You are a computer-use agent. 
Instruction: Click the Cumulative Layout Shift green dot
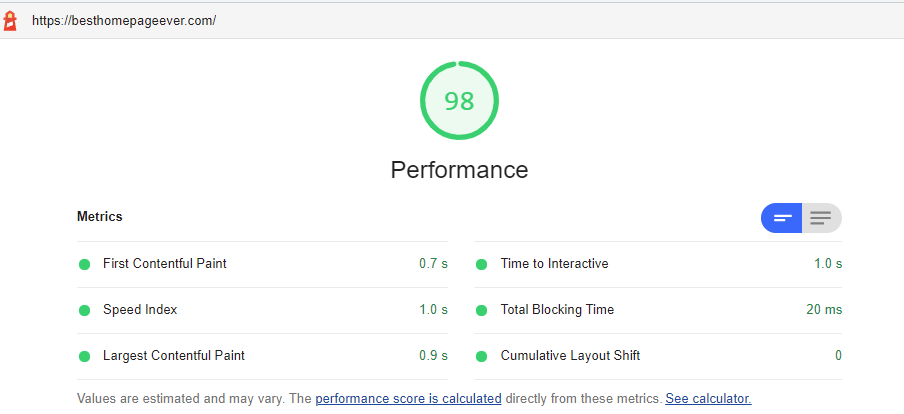click(481, 356)
